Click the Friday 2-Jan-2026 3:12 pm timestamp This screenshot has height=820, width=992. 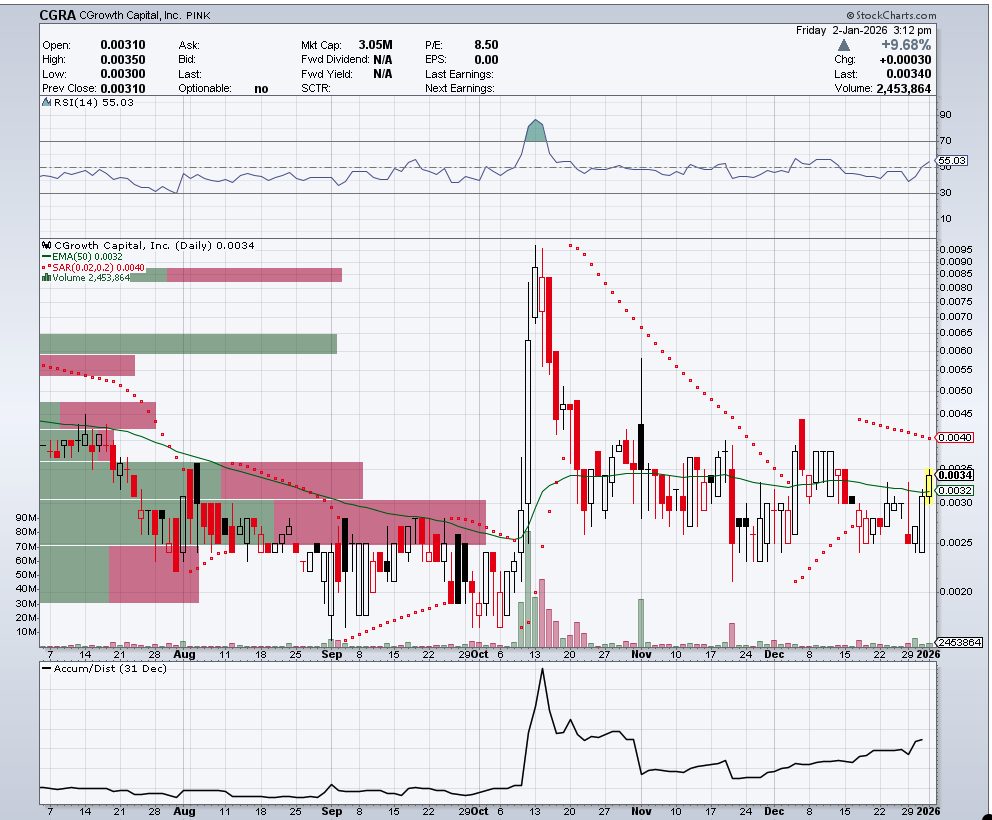tap(864, 30)
